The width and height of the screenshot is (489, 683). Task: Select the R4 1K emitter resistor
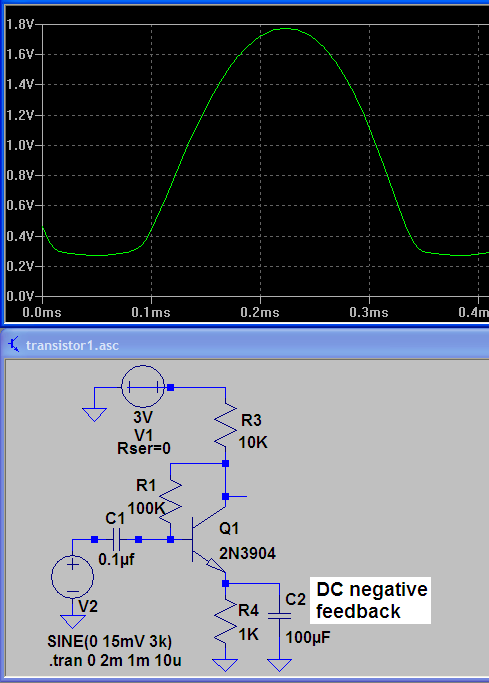(x=226, y=622)
